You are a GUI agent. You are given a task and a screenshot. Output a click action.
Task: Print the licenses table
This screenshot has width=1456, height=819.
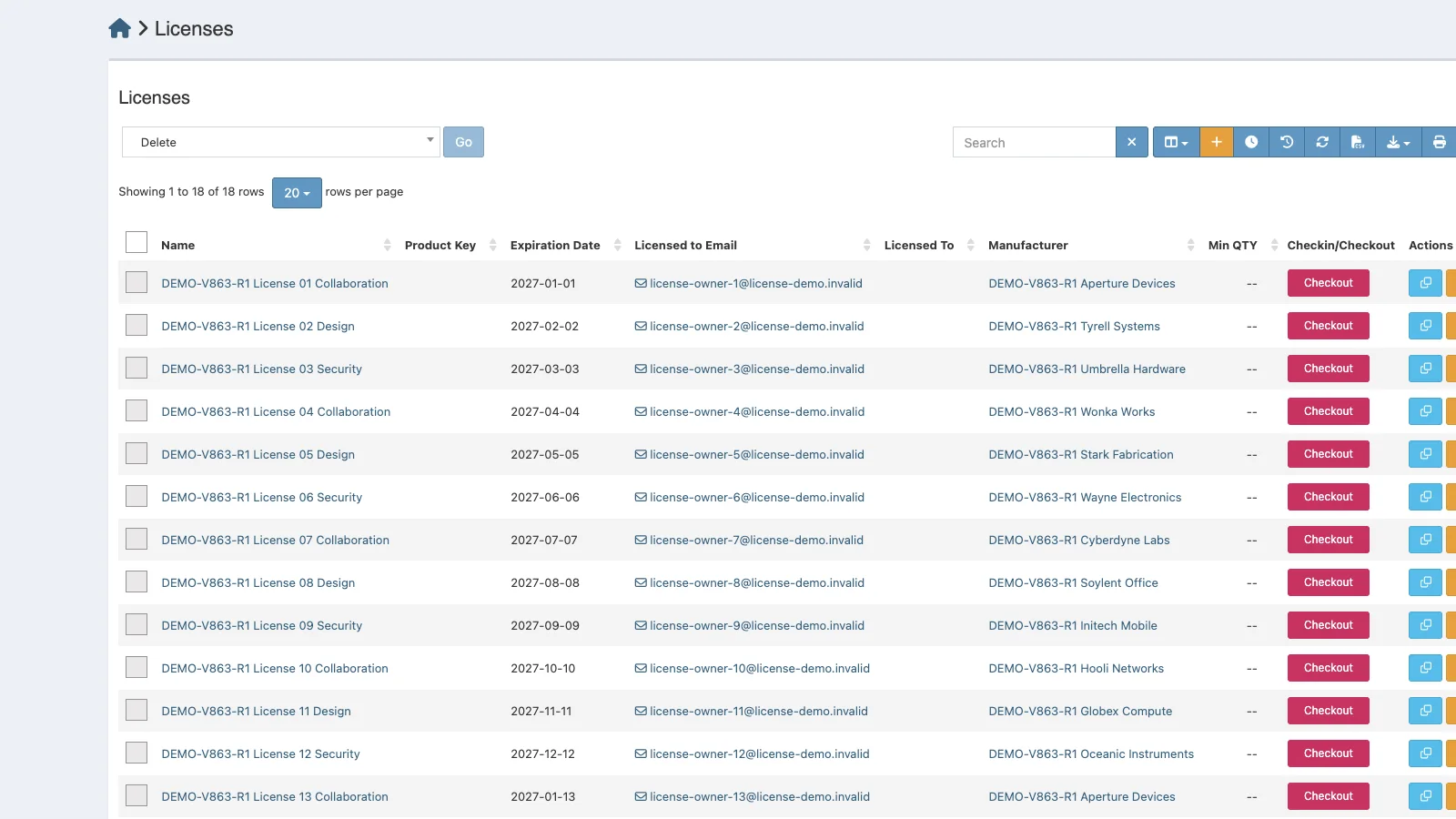pyautogui.click(x=1439, y=142)
